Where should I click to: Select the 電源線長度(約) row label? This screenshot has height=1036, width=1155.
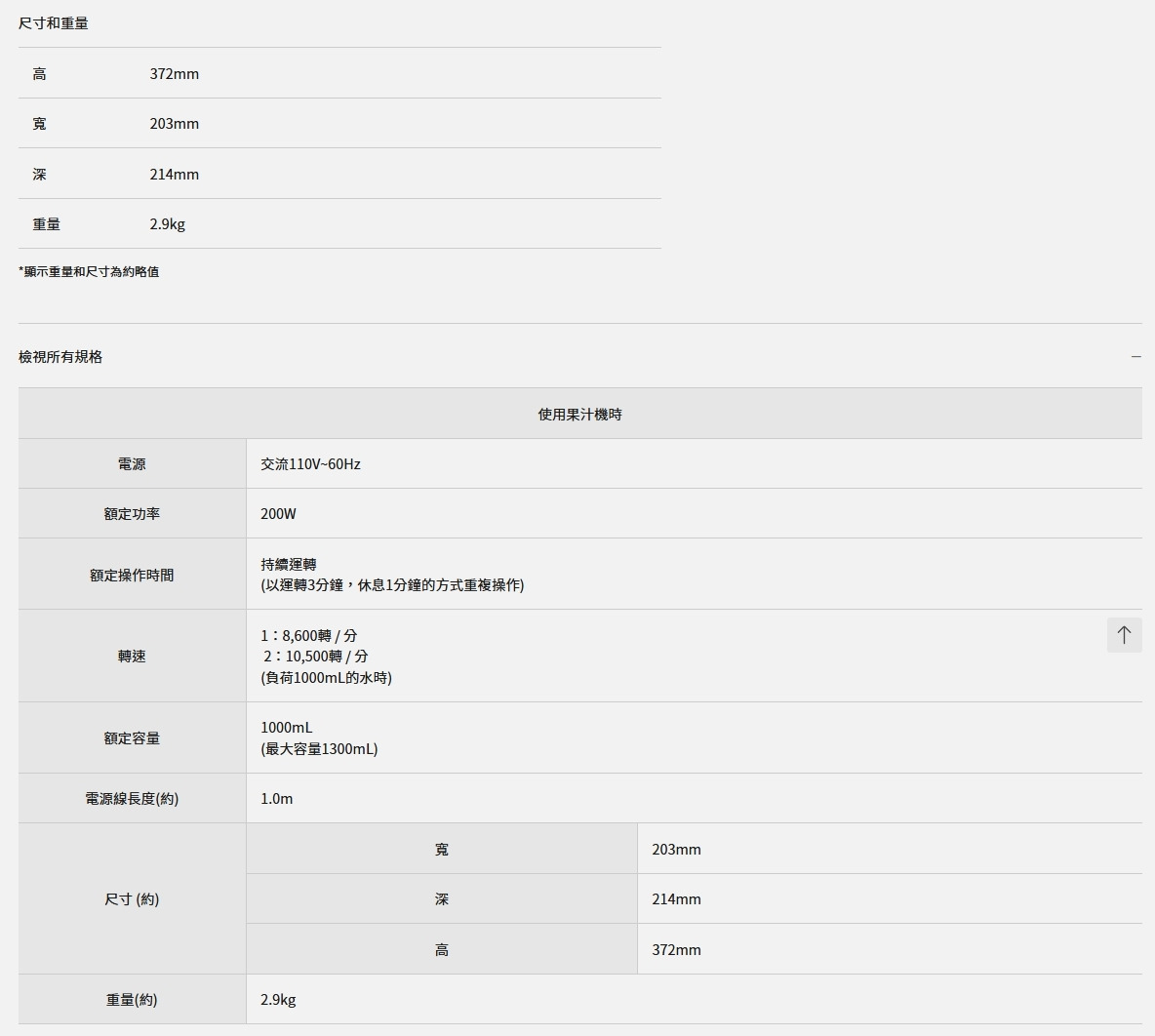(x=132, y=799)
